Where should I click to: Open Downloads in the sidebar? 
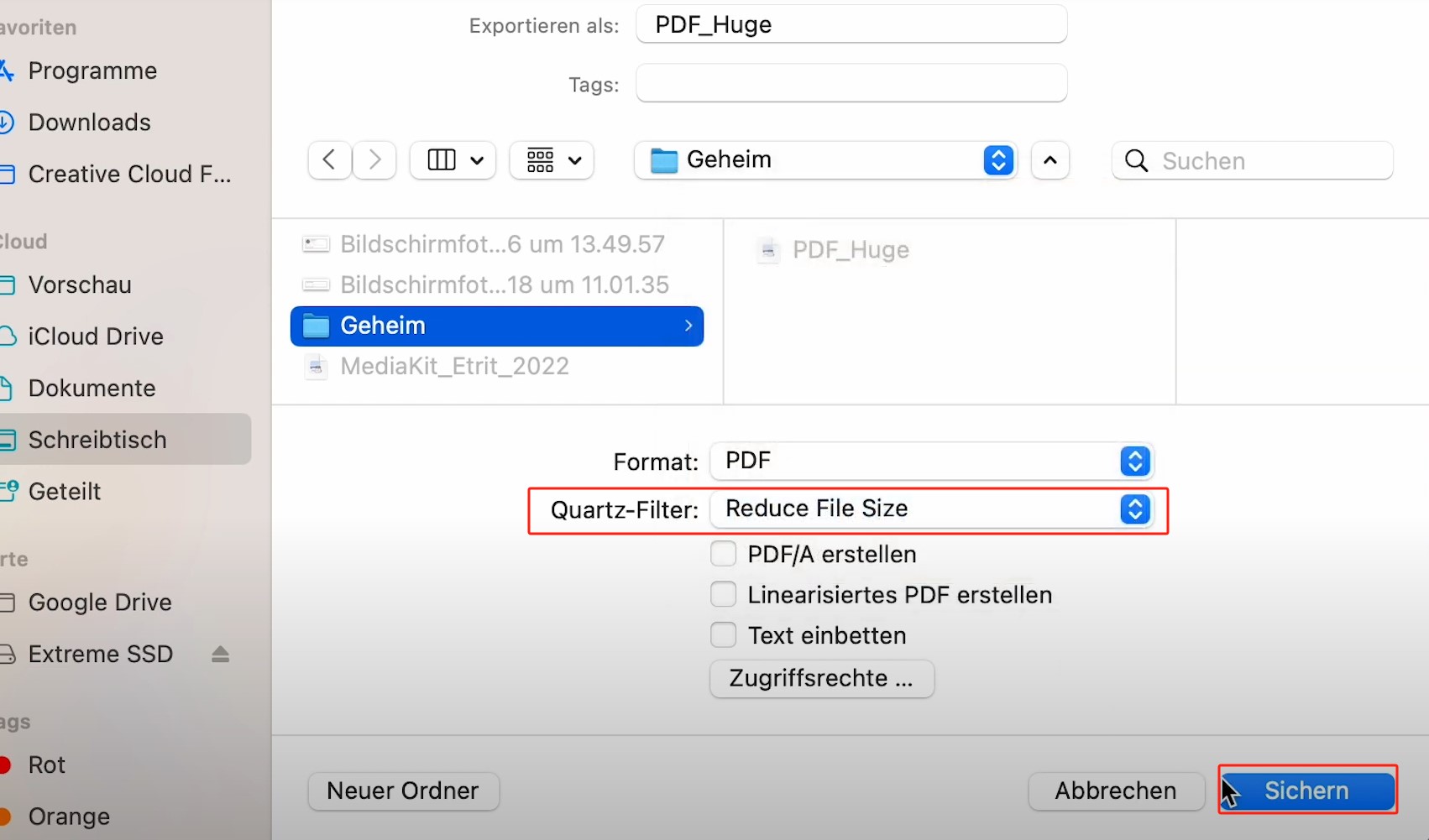click(x=90, y=123)
